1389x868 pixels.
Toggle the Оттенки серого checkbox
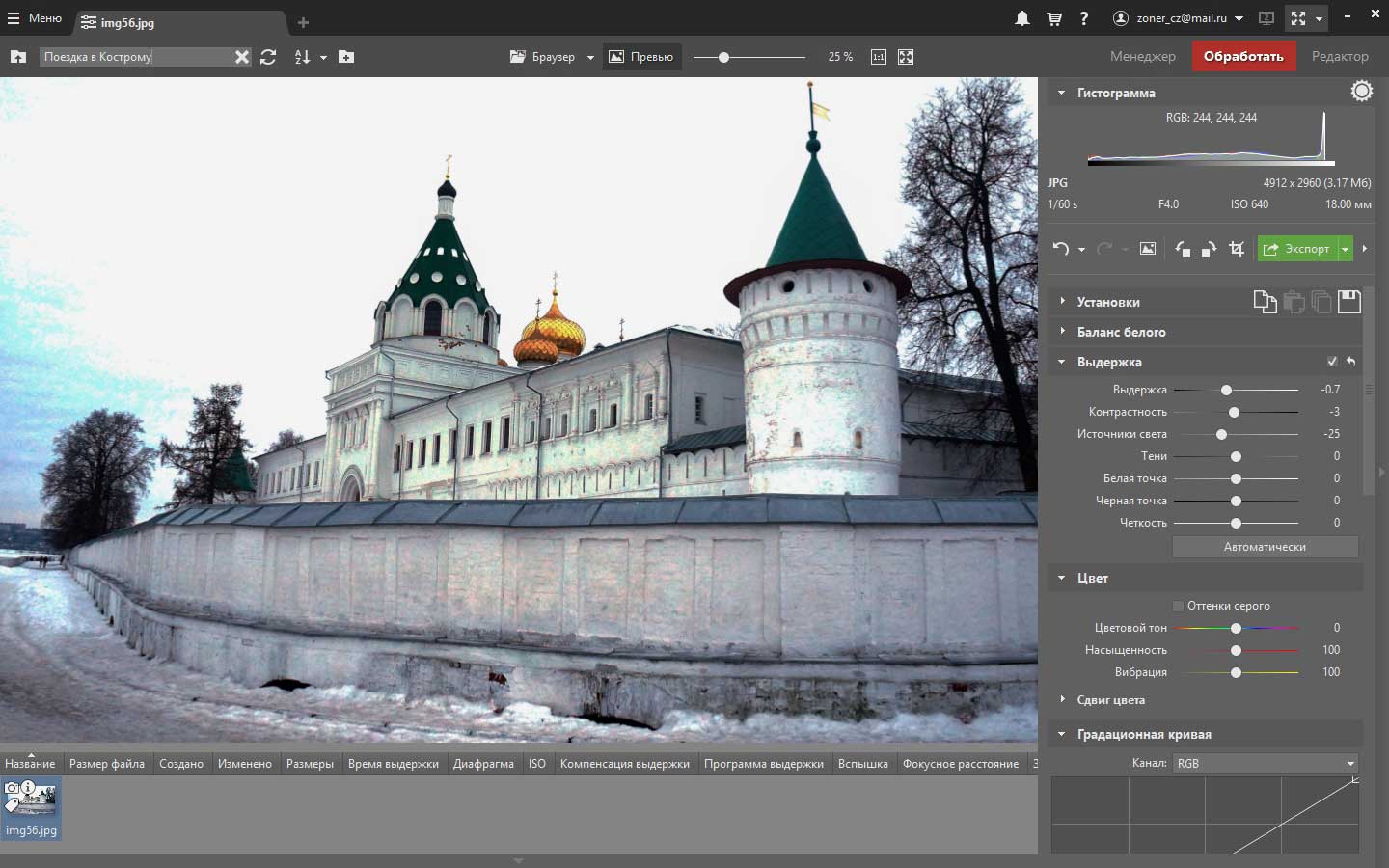coord(1178,606)
